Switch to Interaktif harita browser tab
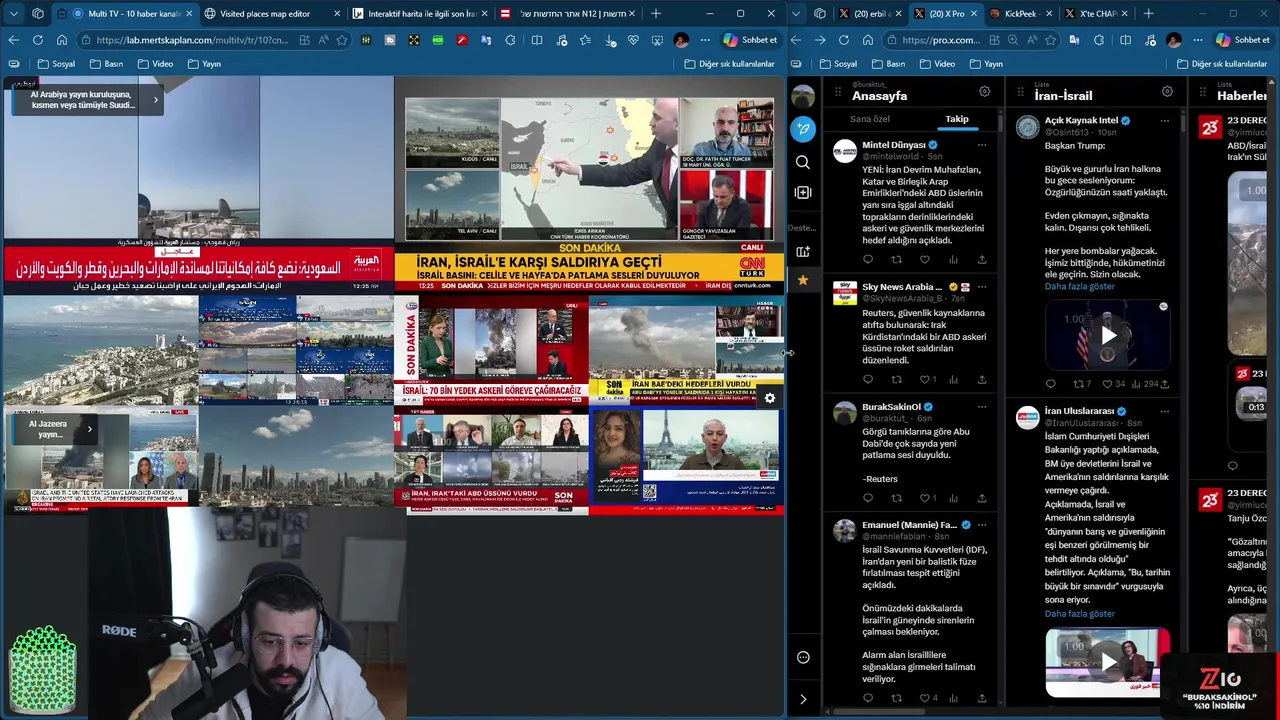 pos(421,14)
